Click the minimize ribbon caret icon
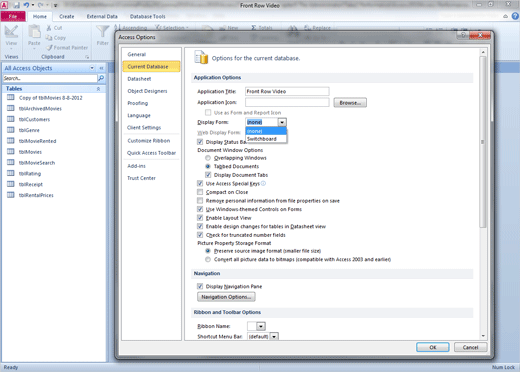 pos(506,16)
